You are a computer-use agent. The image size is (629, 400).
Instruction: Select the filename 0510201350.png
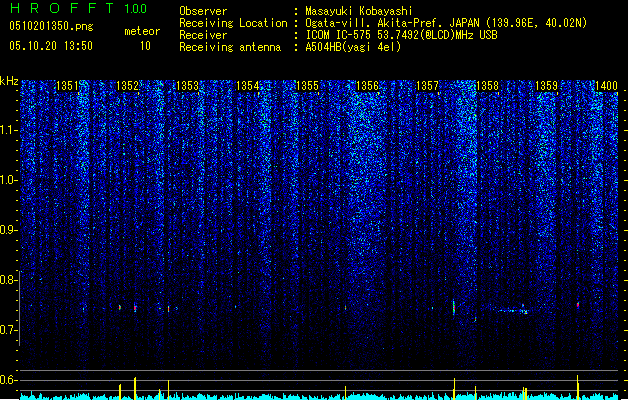pos(51,26)
